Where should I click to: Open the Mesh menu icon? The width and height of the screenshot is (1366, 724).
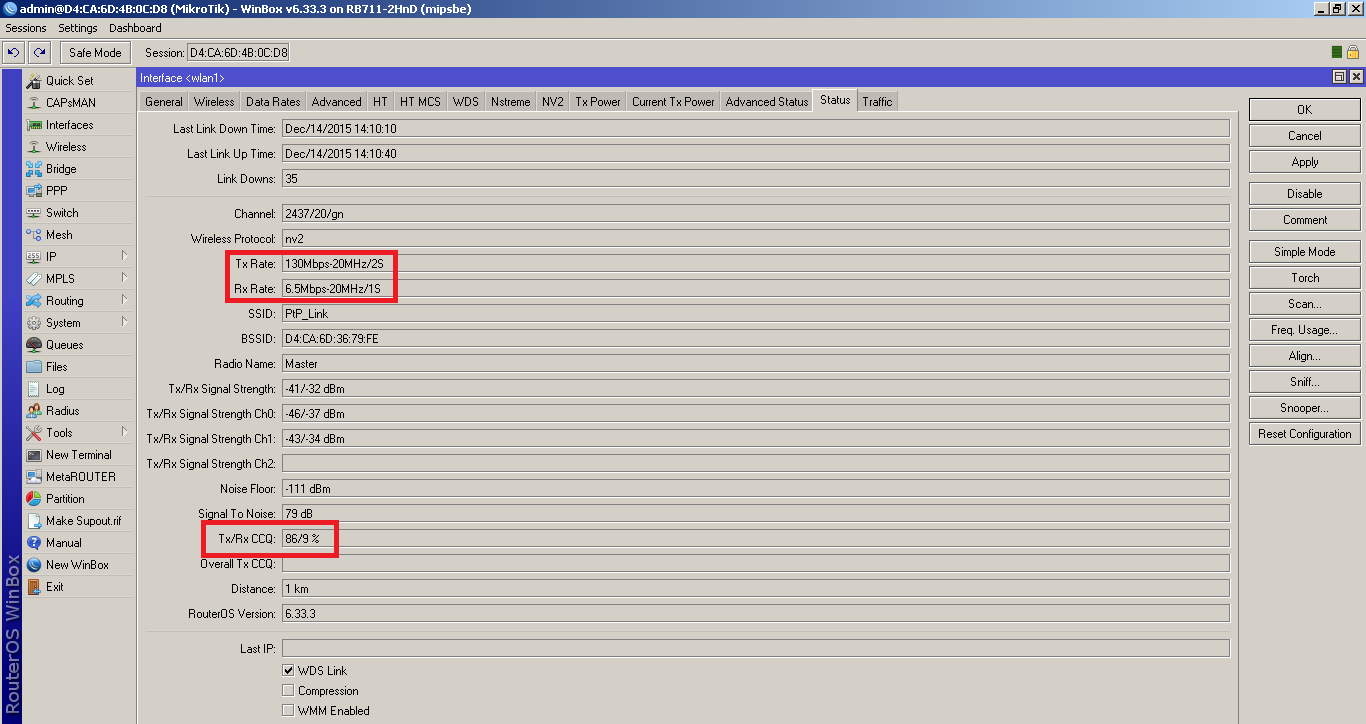click(34, 235)
